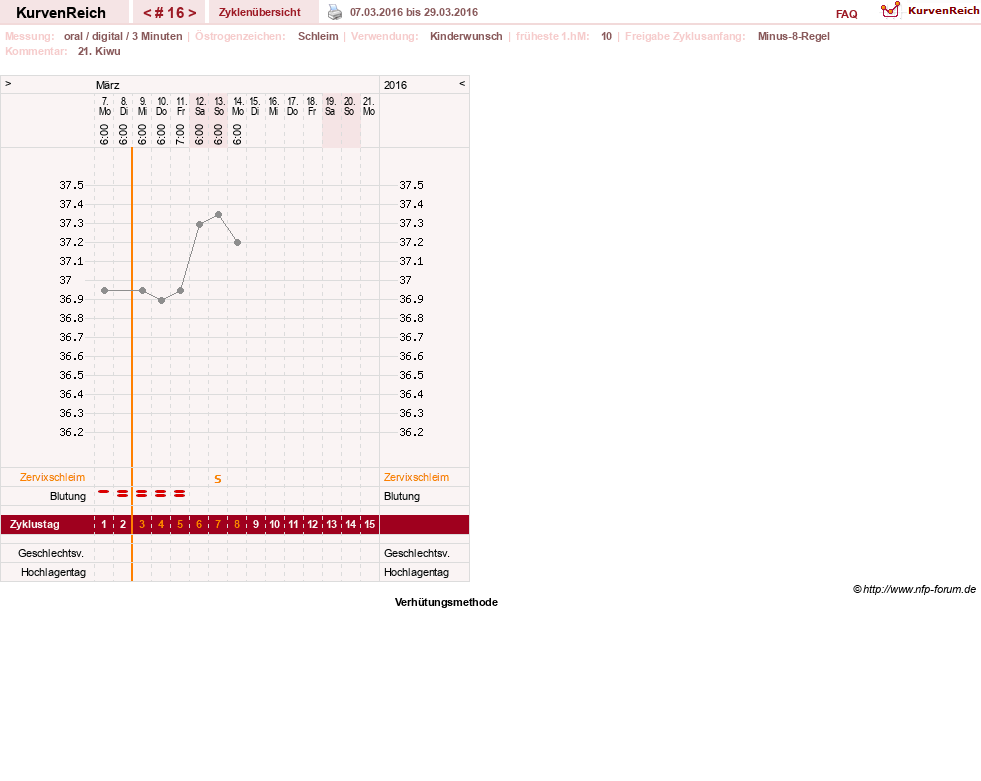
Task: Click the '<' arrow next to 2016
Action: coord(462,84)
